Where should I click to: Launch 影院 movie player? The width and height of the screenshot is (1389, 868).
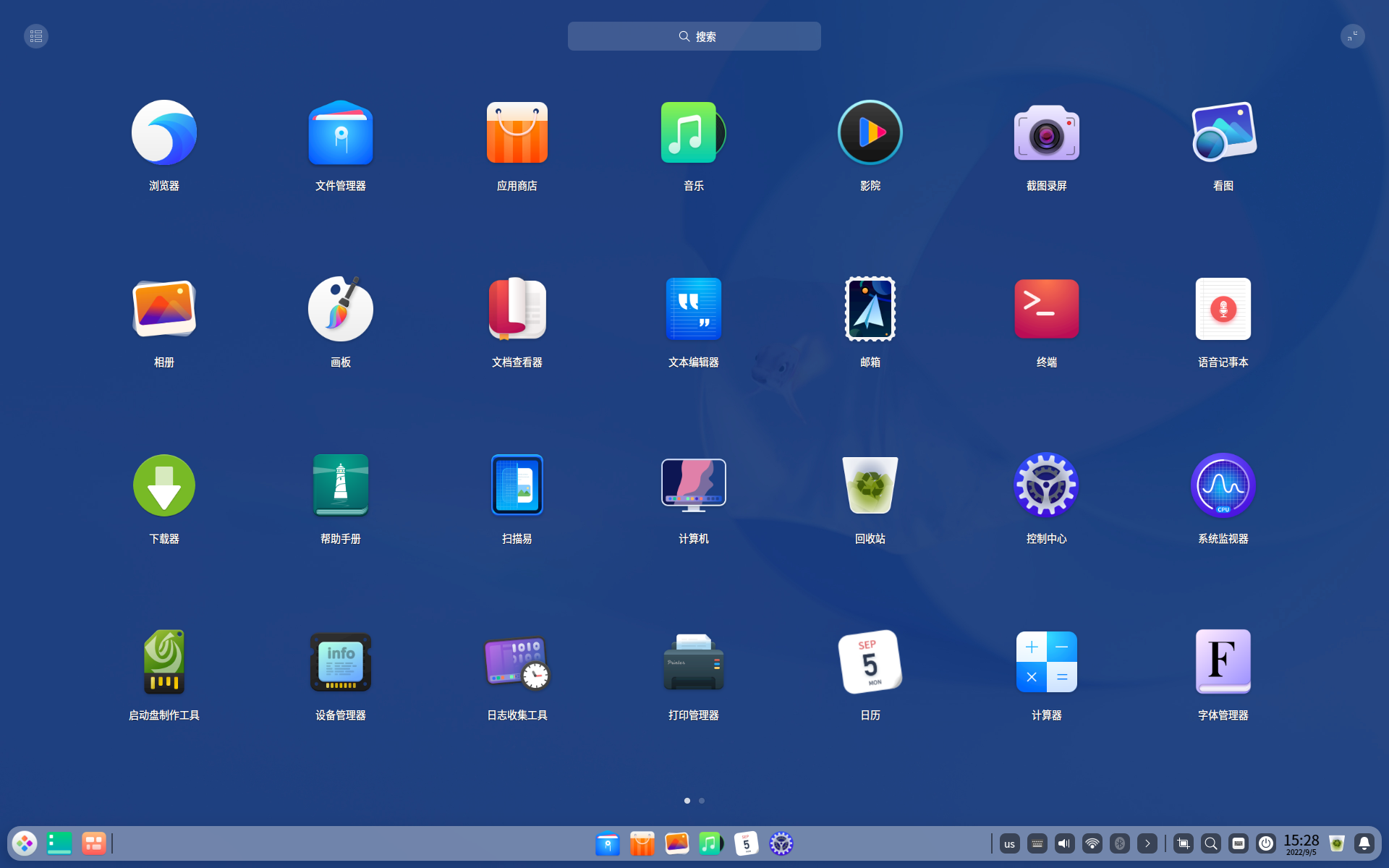coord(870,133)
